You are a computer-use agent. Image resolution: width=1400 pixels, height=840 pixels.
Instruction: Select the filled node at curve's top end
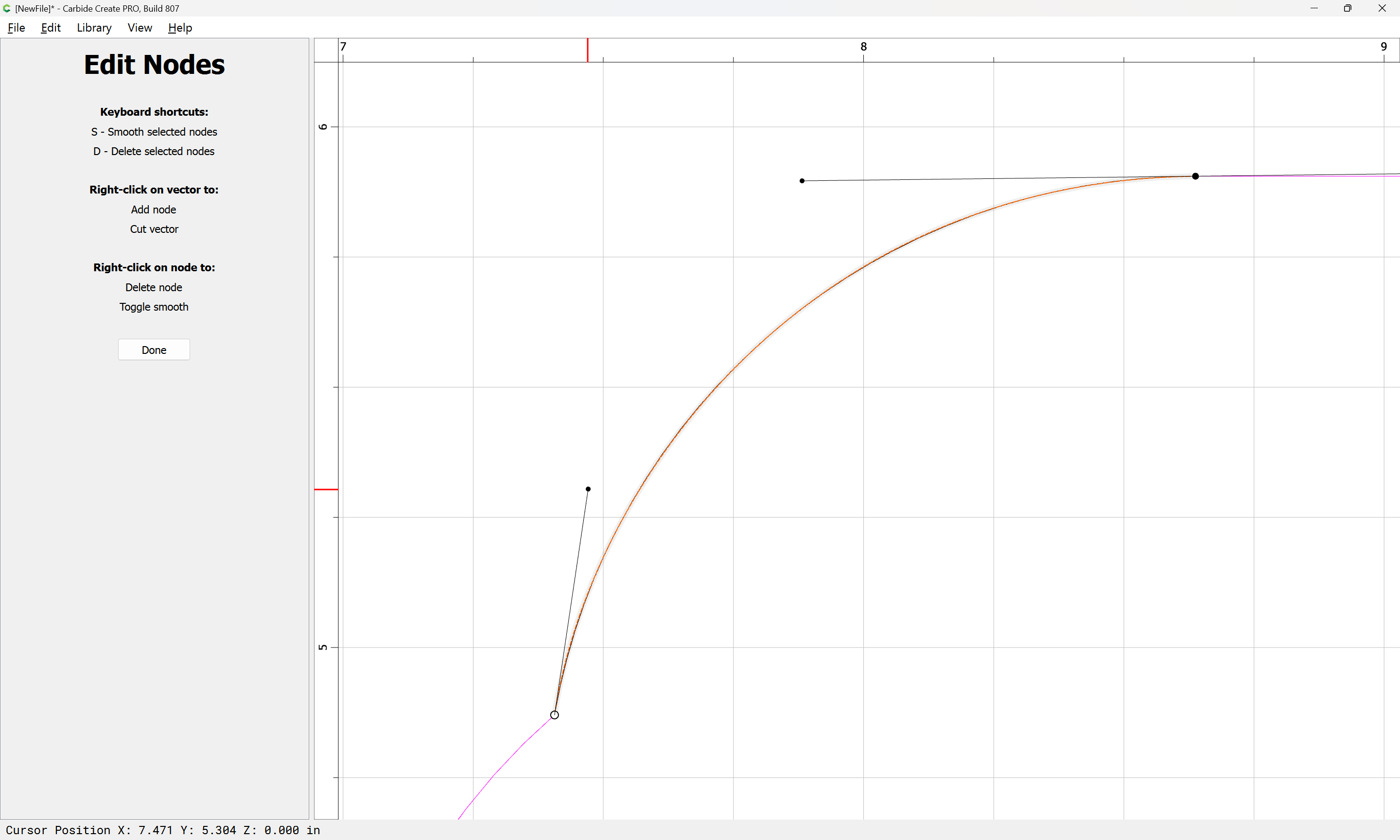click(x=1195, y=176)
